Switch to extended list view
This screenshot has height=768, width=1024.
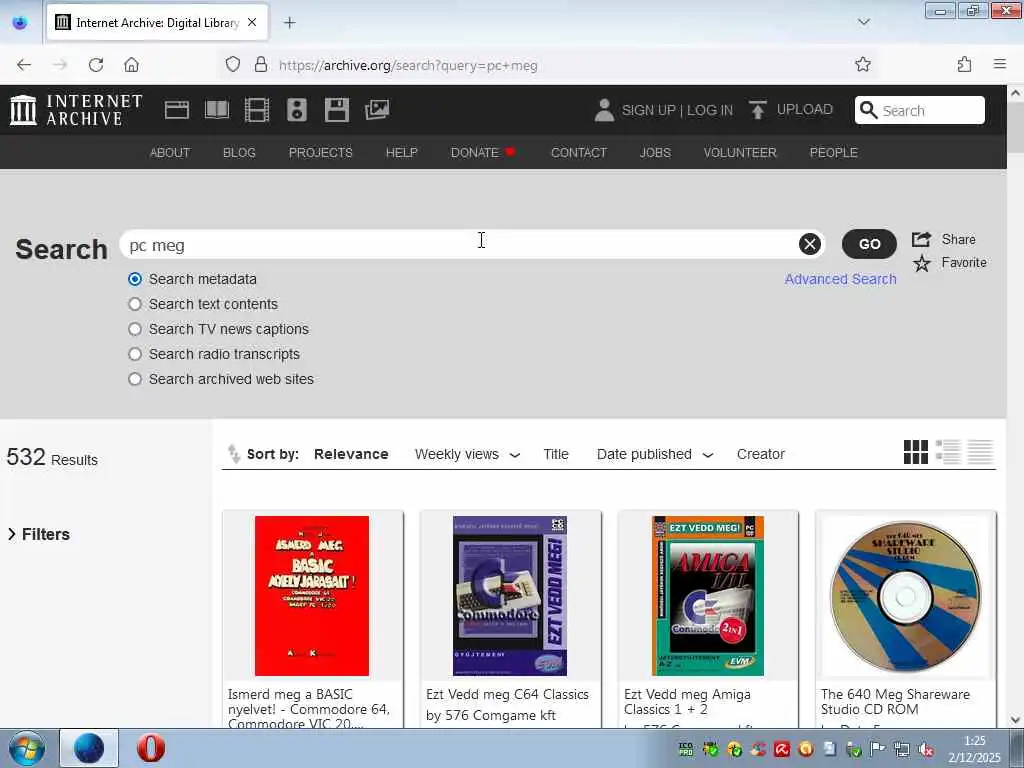948,452
